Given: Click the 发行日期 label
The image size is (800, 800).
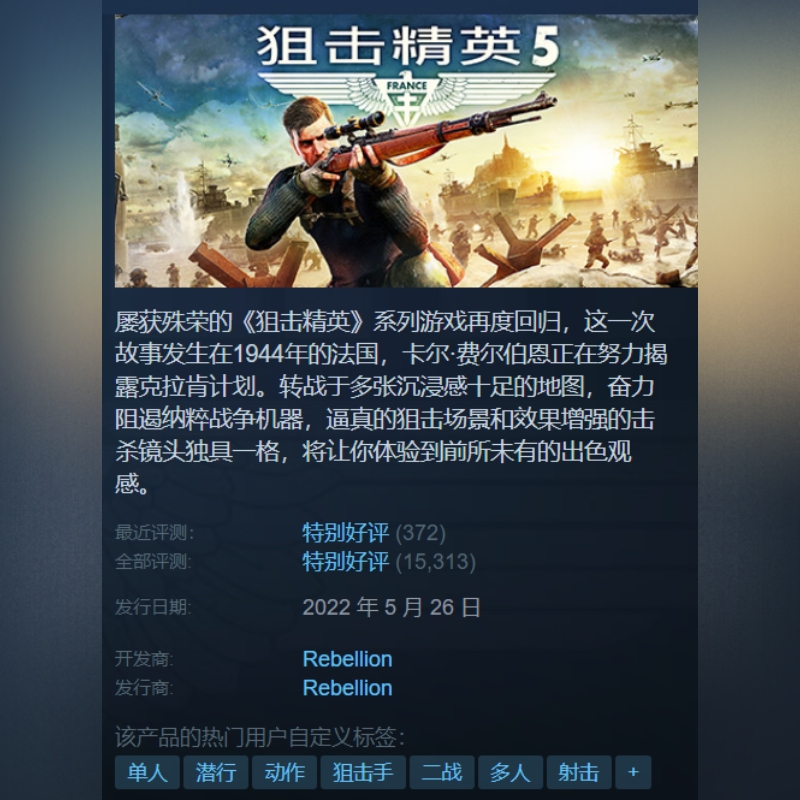Looking at the screenshot, I should pos(153,607).
